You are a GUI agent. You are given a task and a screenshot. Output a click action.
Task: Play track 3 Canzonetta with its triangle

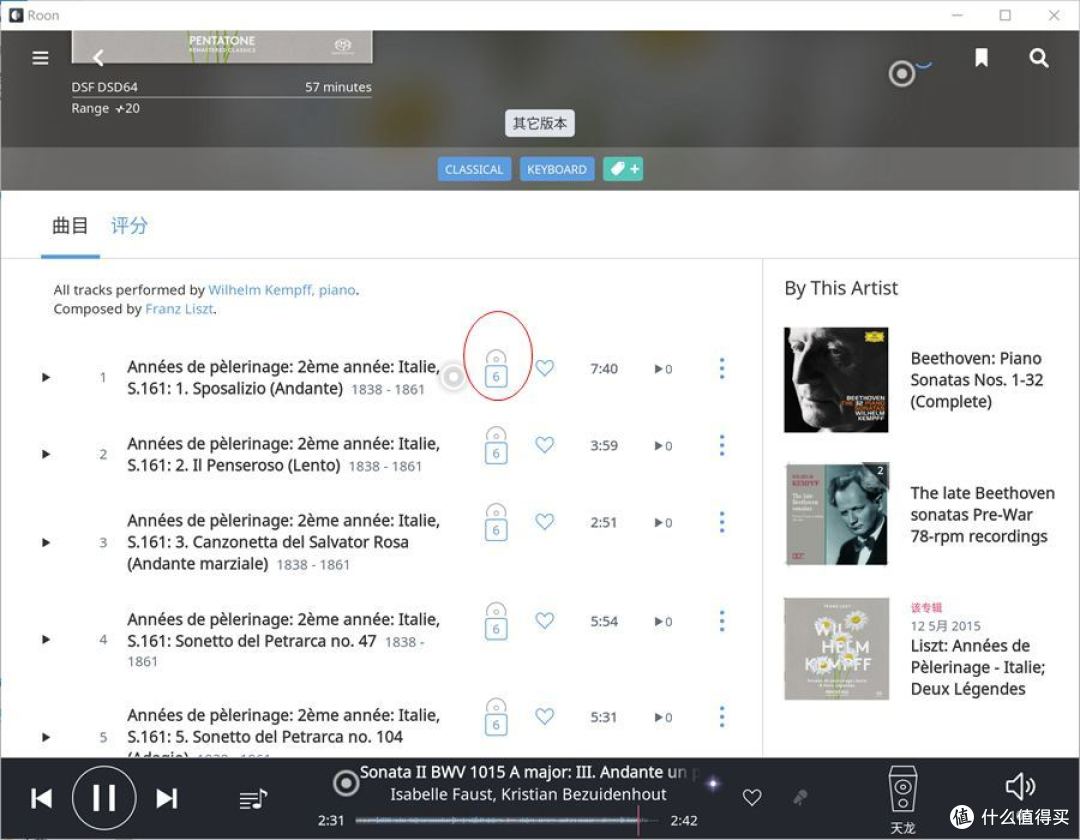pyautogui.click(x=46, y=543)
